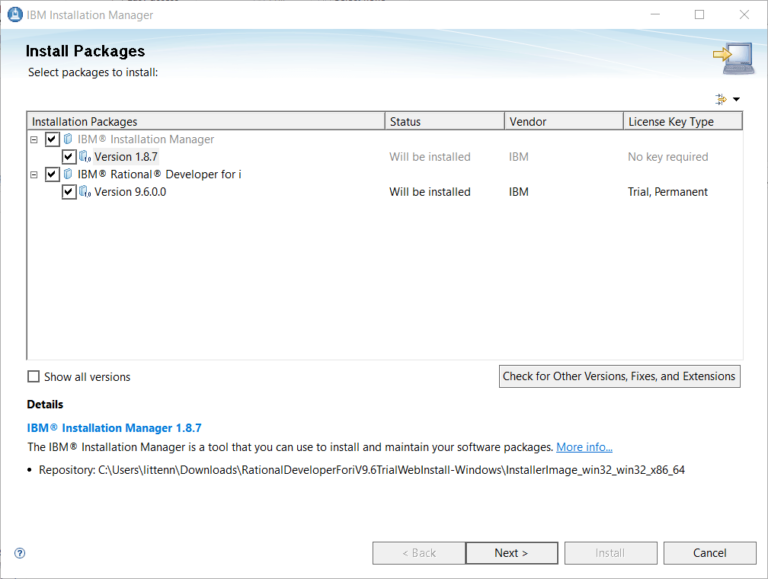
Task: Click the IBM vendor cell for Version 1.8.7
Action: pos(518,157)
